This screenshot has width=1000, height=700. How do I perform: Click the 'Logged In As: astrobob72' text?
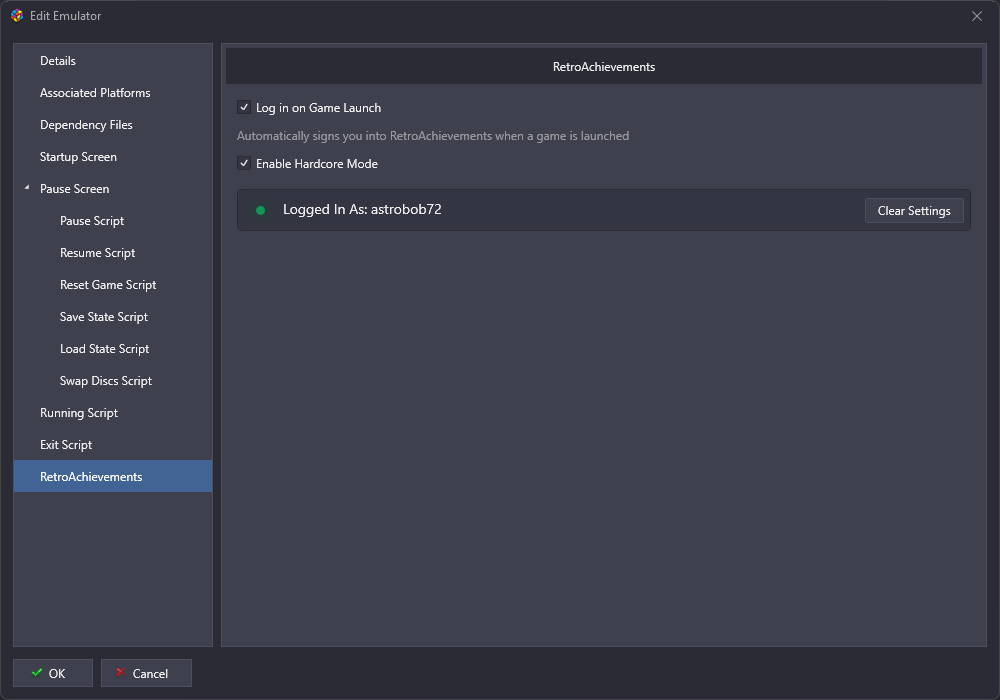tap(362, 209)
